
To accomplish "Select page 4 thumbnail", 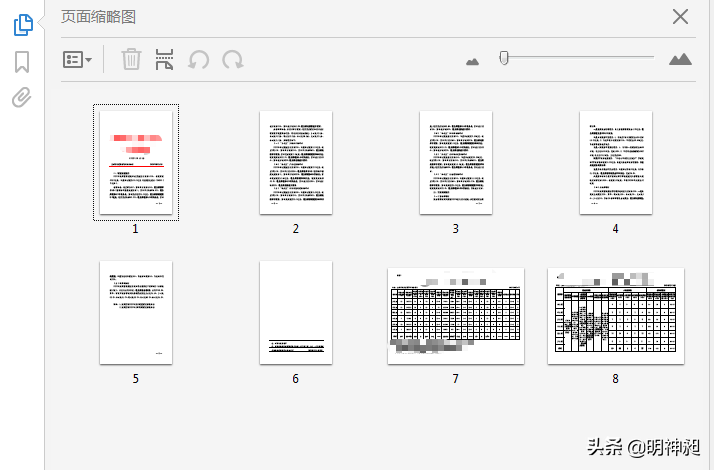I will 616,163.
